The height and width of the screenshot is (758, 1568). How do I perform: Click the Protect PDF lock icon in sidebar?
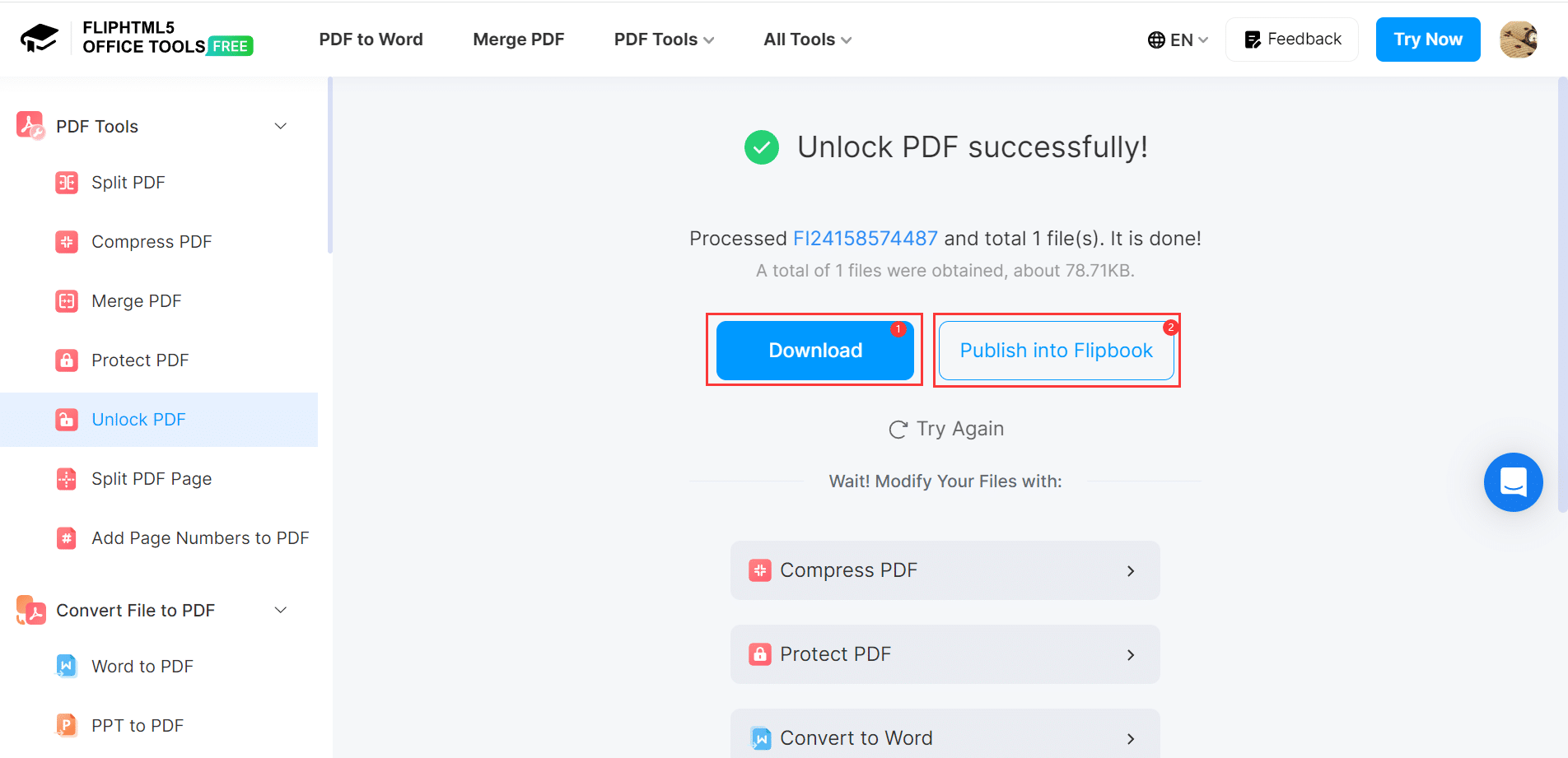(x=67, y=360)
